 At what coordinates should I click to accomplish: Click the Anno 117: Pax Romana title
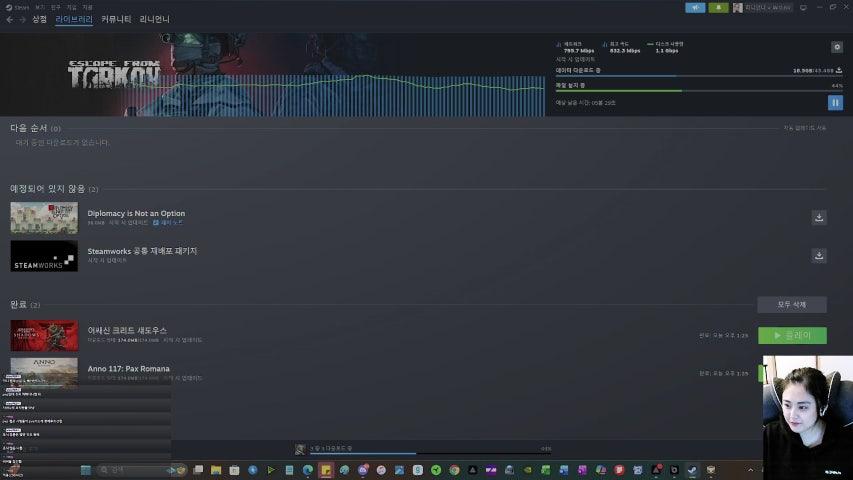(128, 368)
